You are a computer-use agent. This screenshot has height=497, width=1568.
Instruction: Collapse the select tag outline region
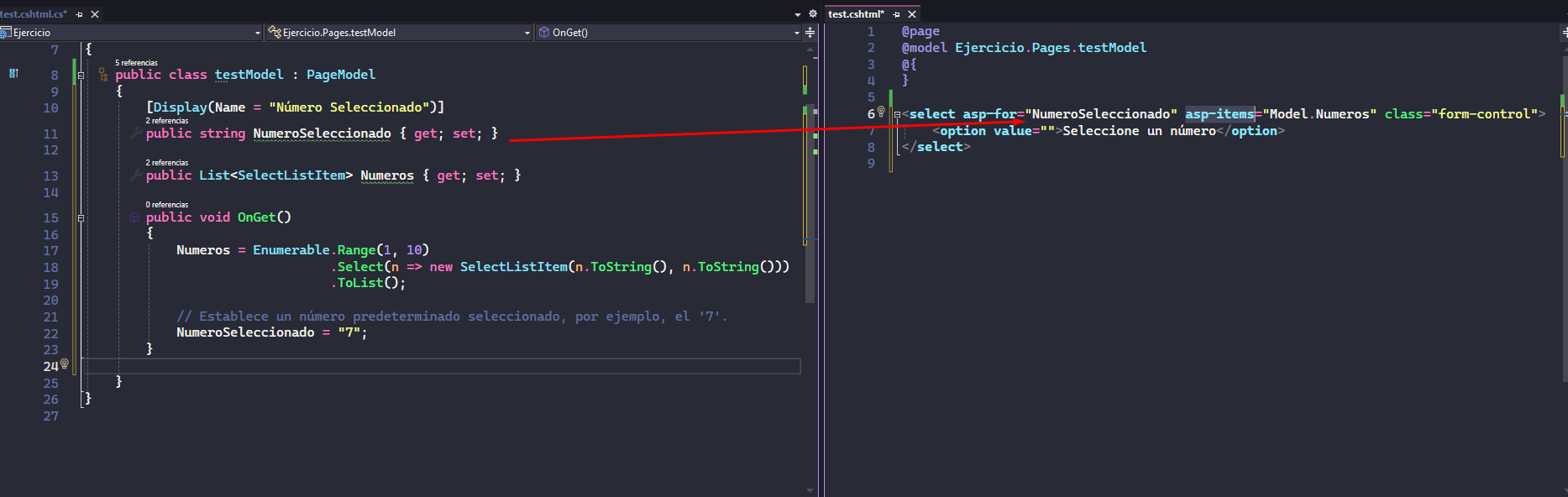pyautogui.click(x=897, y=115)
